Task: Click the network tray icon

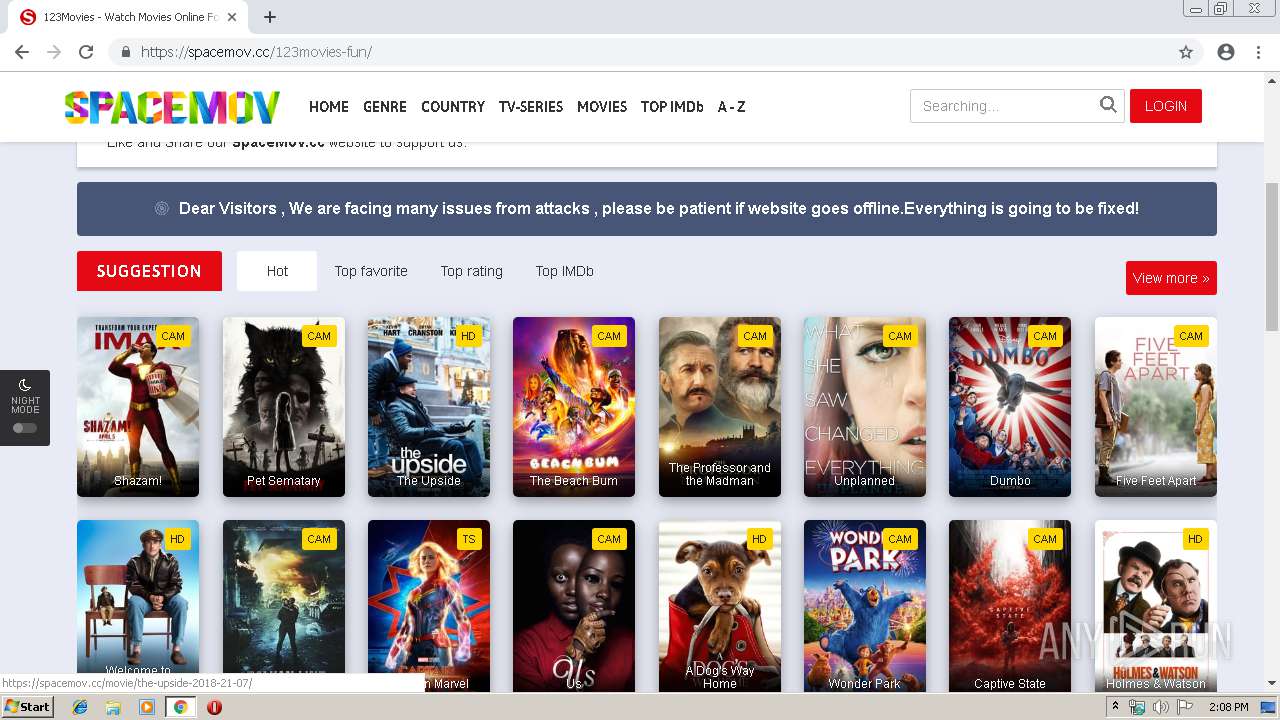Action: pos(1137,707)
